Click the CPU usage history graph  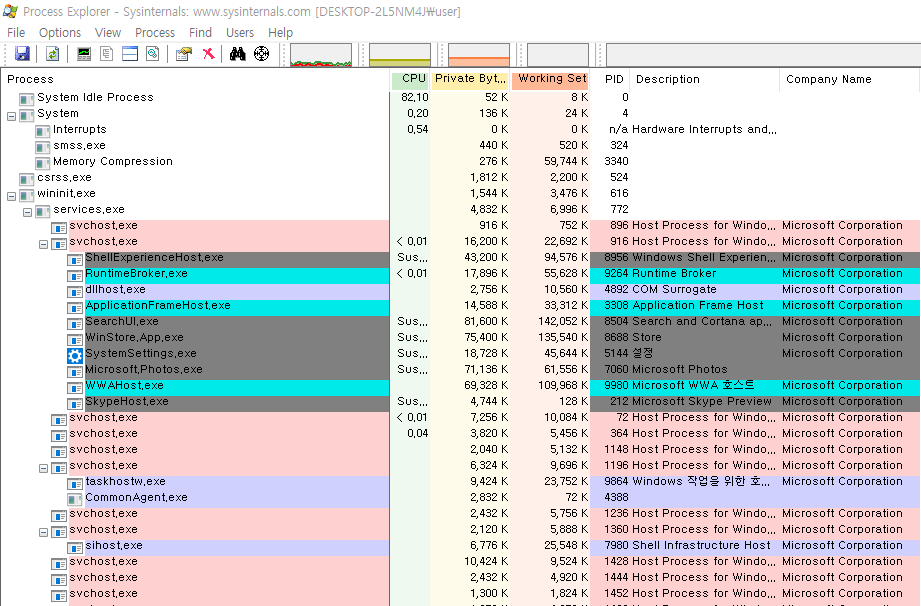pyautogui.click(x=321, y=55)
